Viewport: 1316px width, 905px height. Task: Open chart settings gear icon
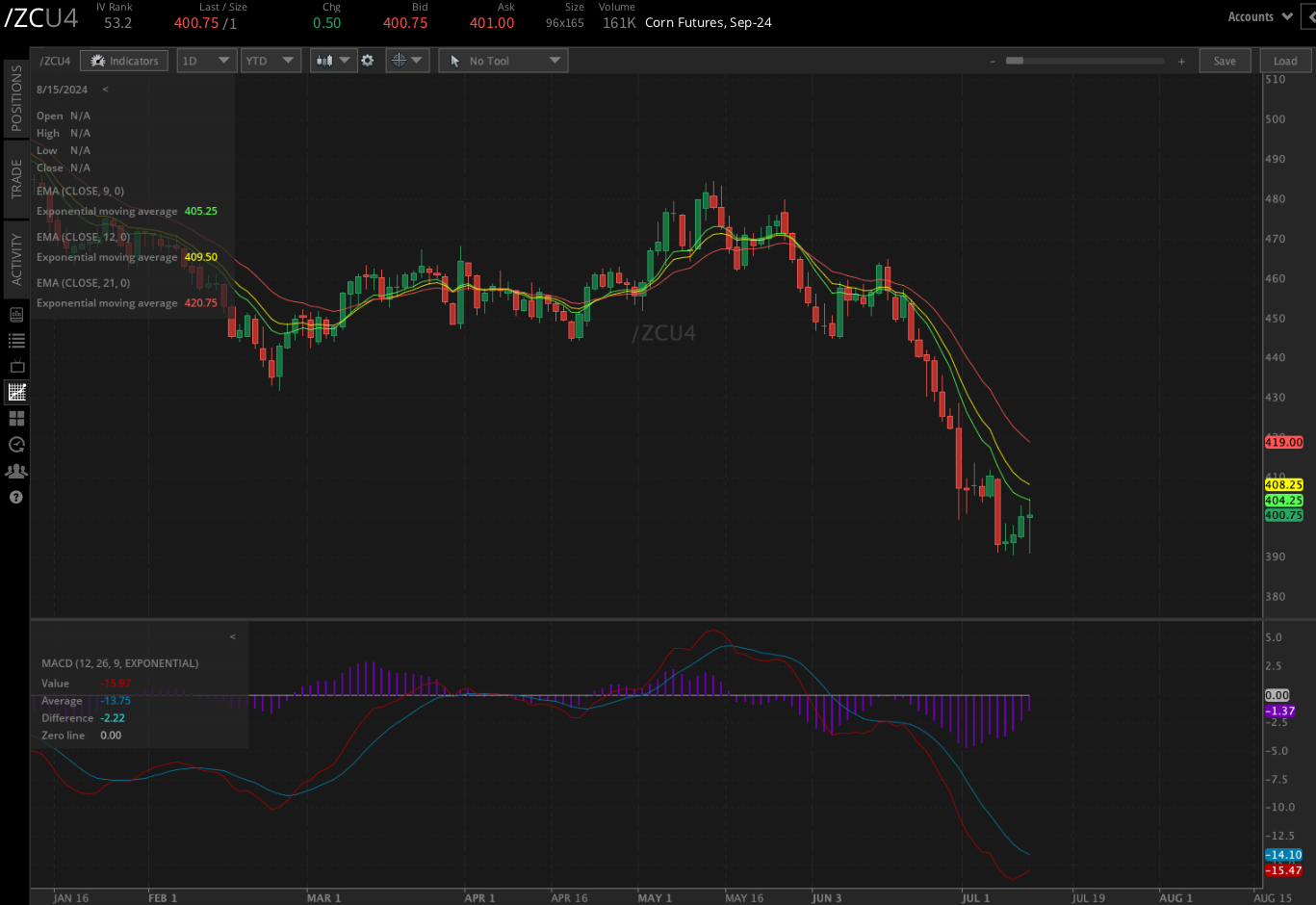pos(367,61)
